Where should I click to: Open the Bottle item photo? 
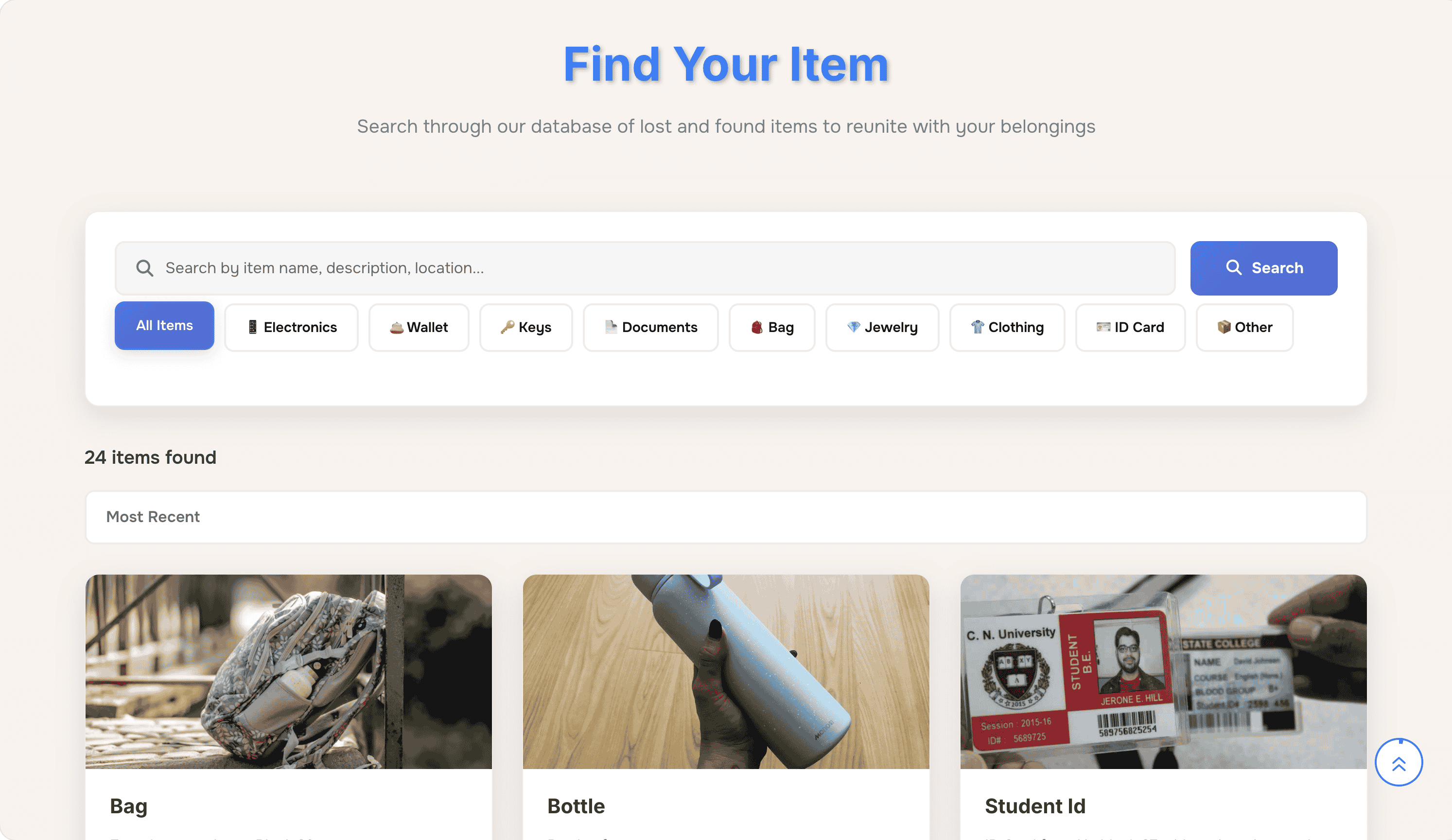coord(726,671)
